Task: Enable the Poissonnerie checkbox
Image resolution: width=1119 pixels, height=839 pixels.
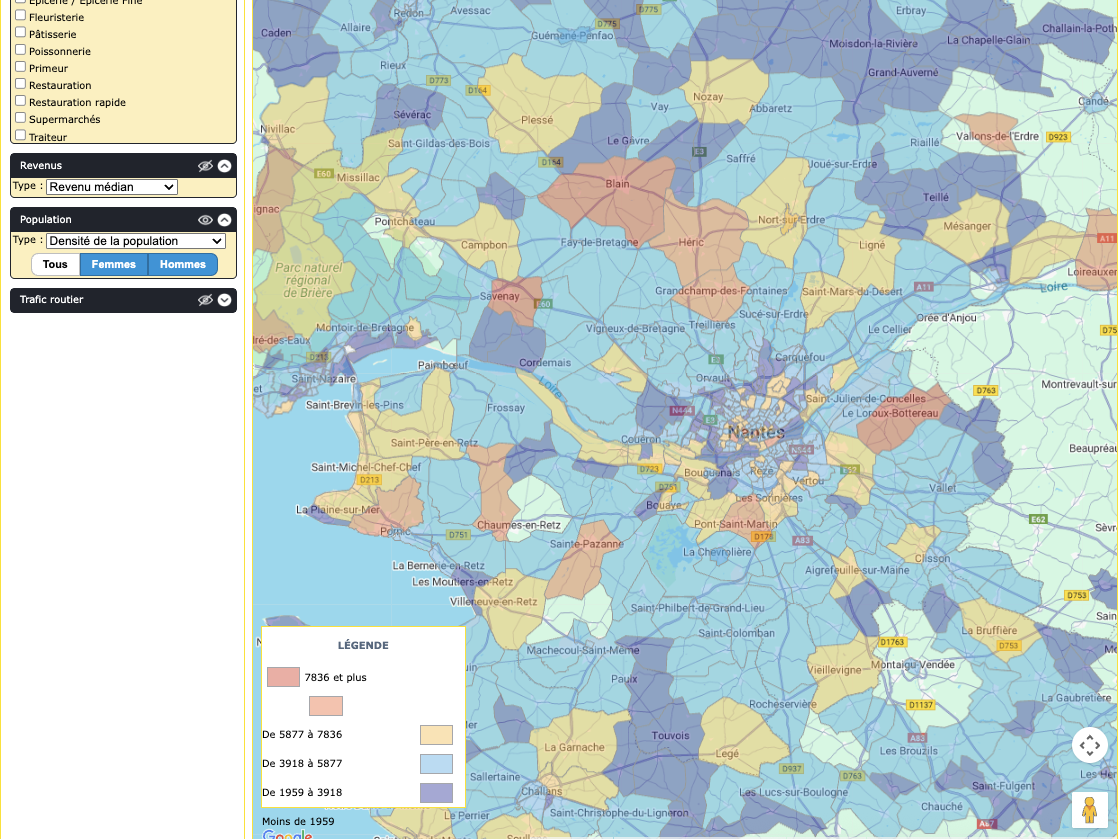Action: 21,50
